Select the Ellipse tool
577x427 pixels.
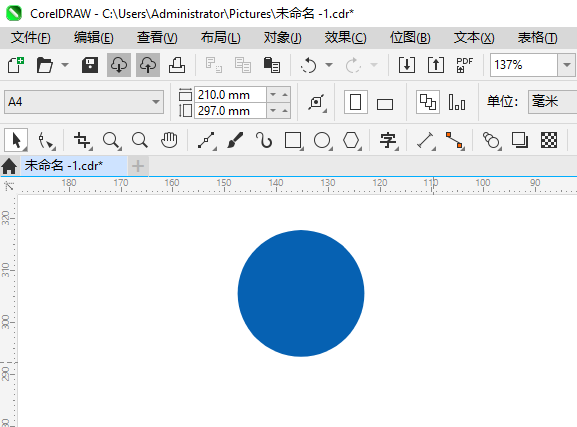[x=323, y=141]
